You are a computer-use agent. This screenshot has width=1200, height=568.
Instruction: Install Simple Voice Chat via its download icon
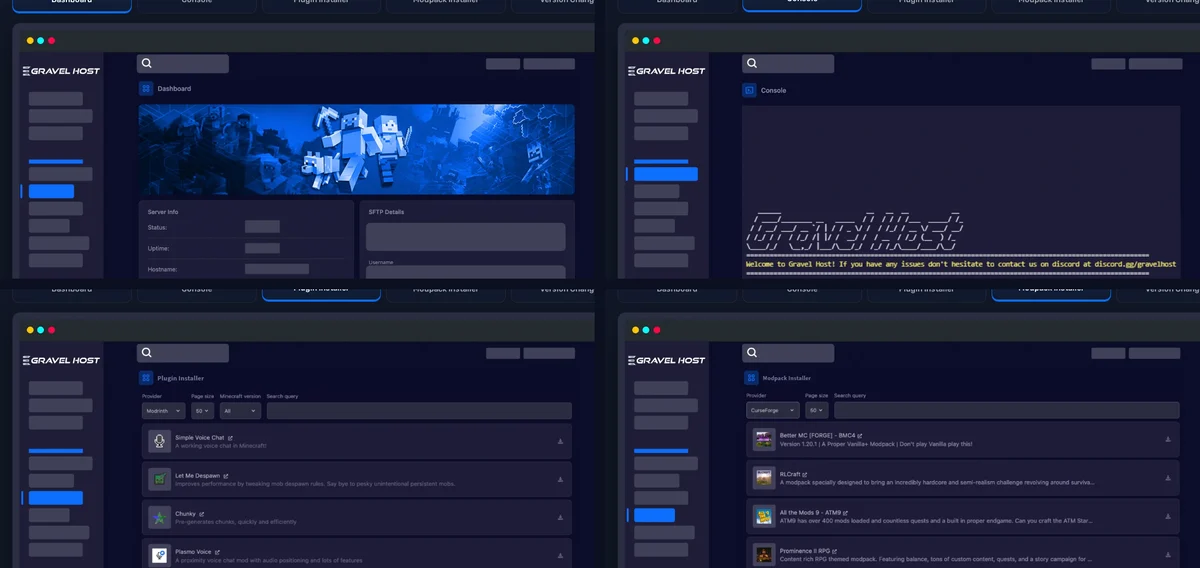[560, 441]
